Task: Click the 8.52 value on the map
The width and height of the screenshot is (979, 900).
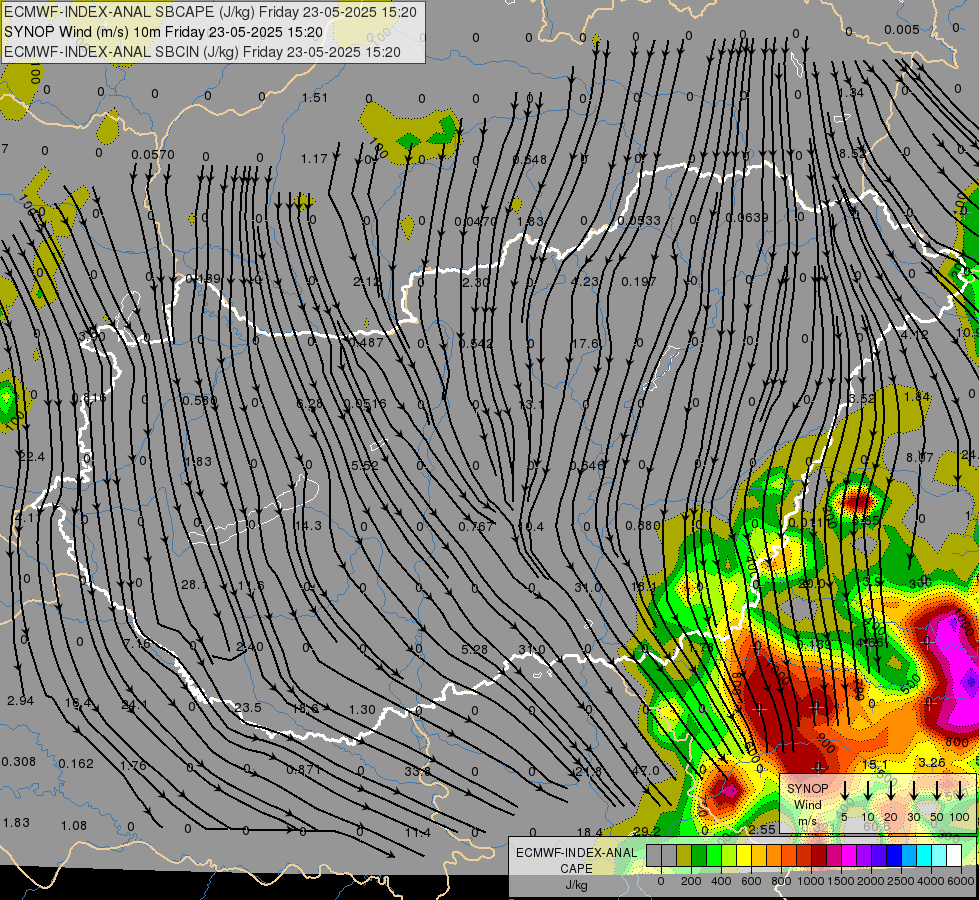Action: tap(852, 153)
